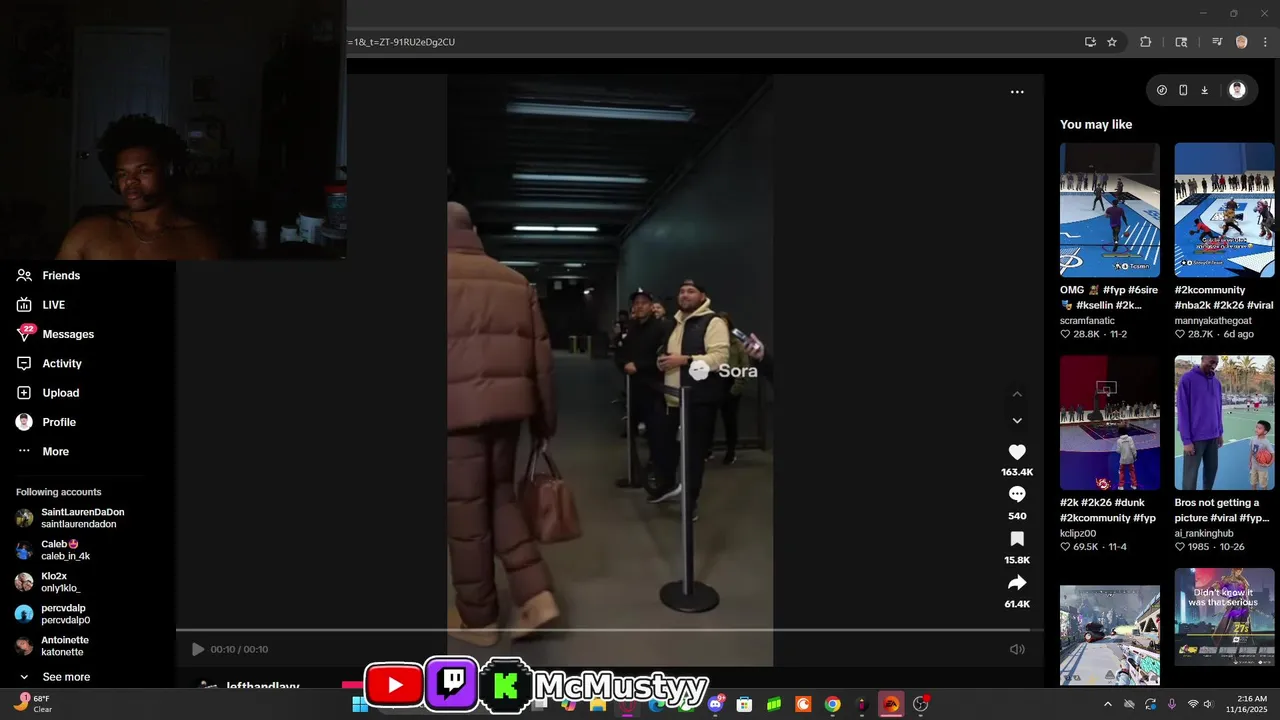This screenshot has width=1280, height=720.
Task: Open the More options menu
Action: (42, 451)
